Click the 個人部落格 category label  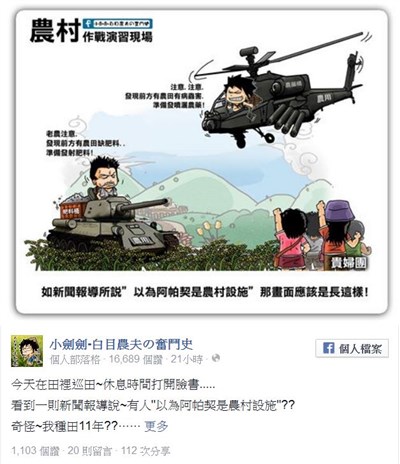[x=75, y=359]
